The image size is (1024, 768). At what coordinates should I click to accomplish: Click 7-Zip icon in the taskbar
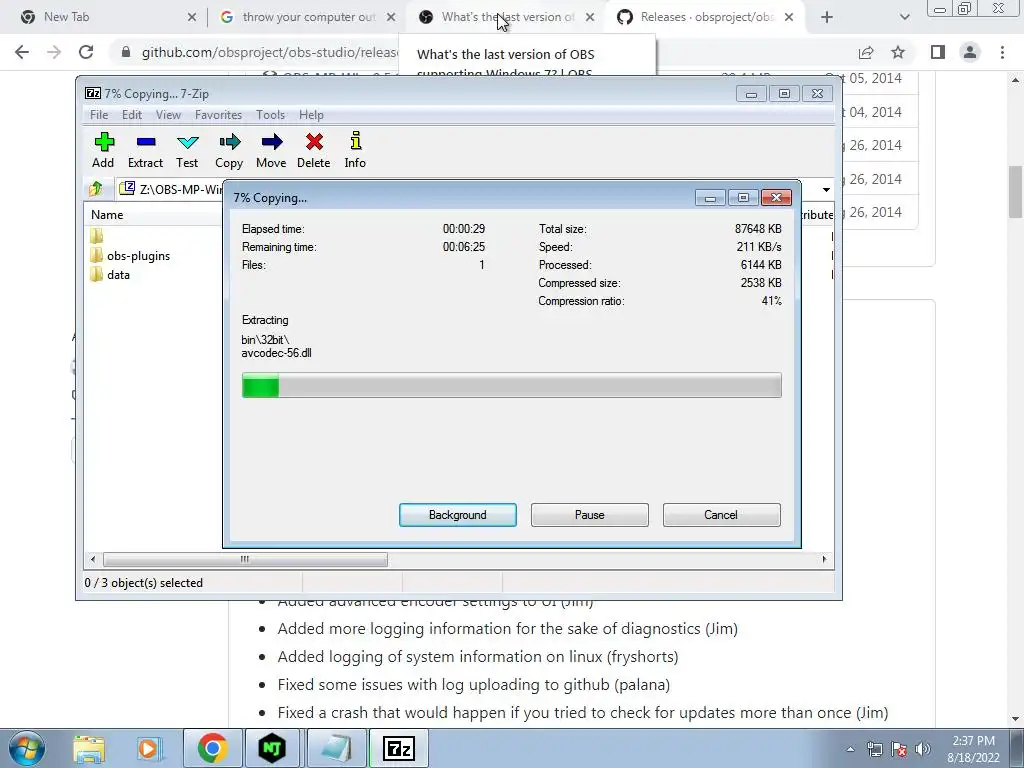tap(399, 749)
